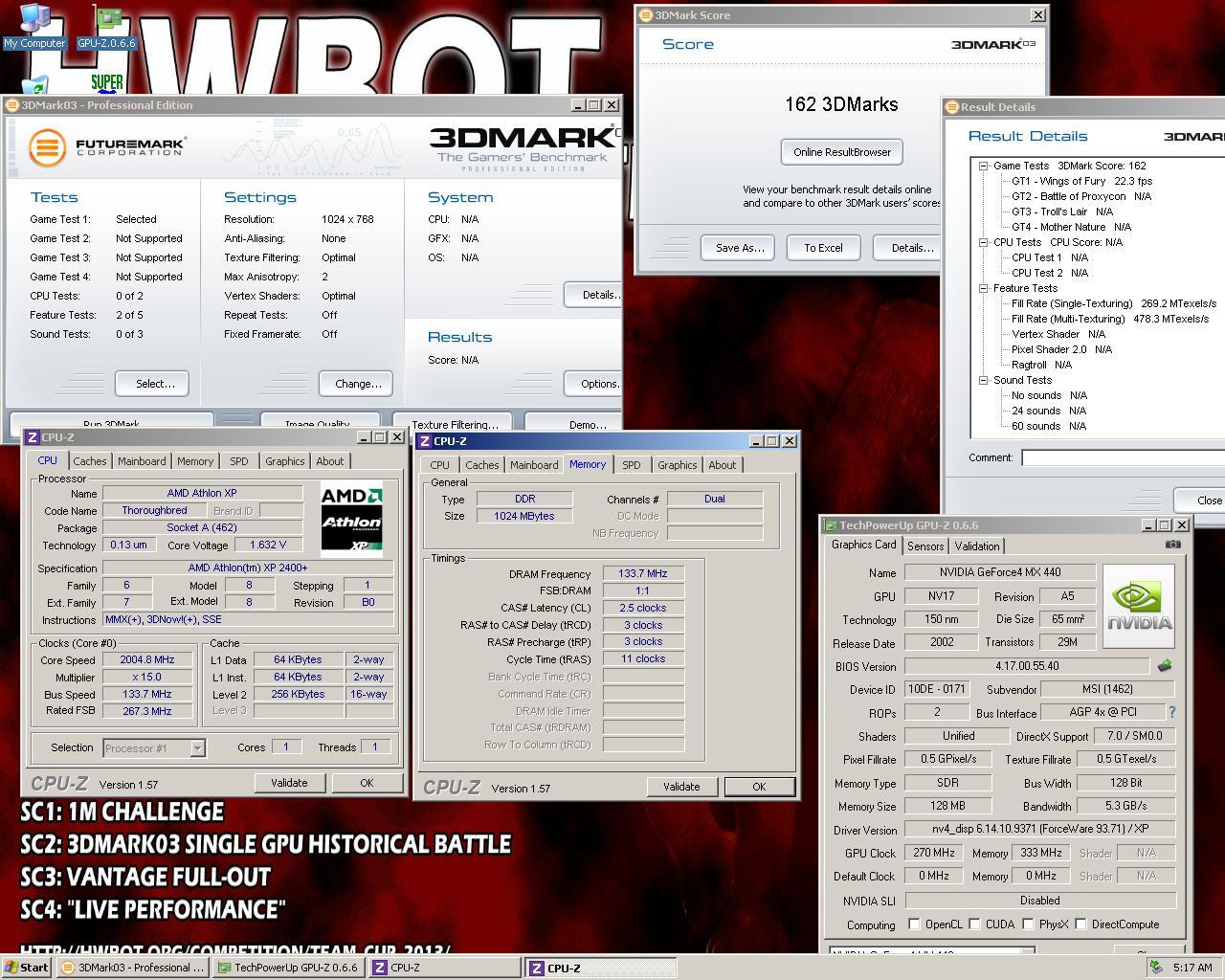
Task: Click the 3DMark Score window title icon
Action: tap(645, 15)
